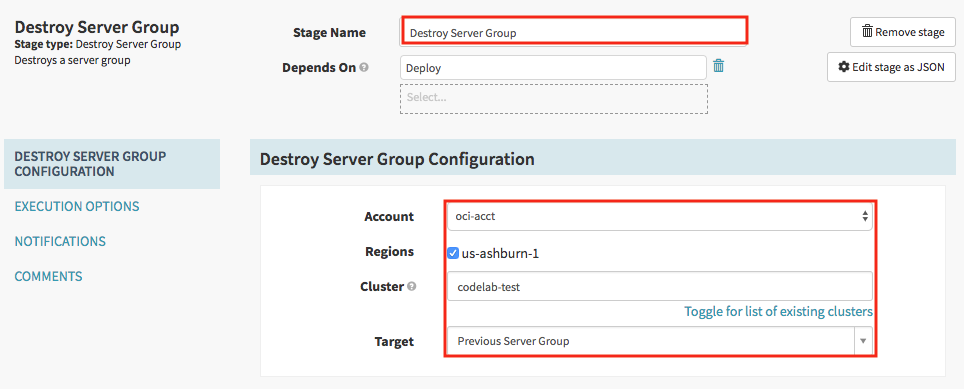Click the help icon next to Depends On

click(x=364, y=68)
